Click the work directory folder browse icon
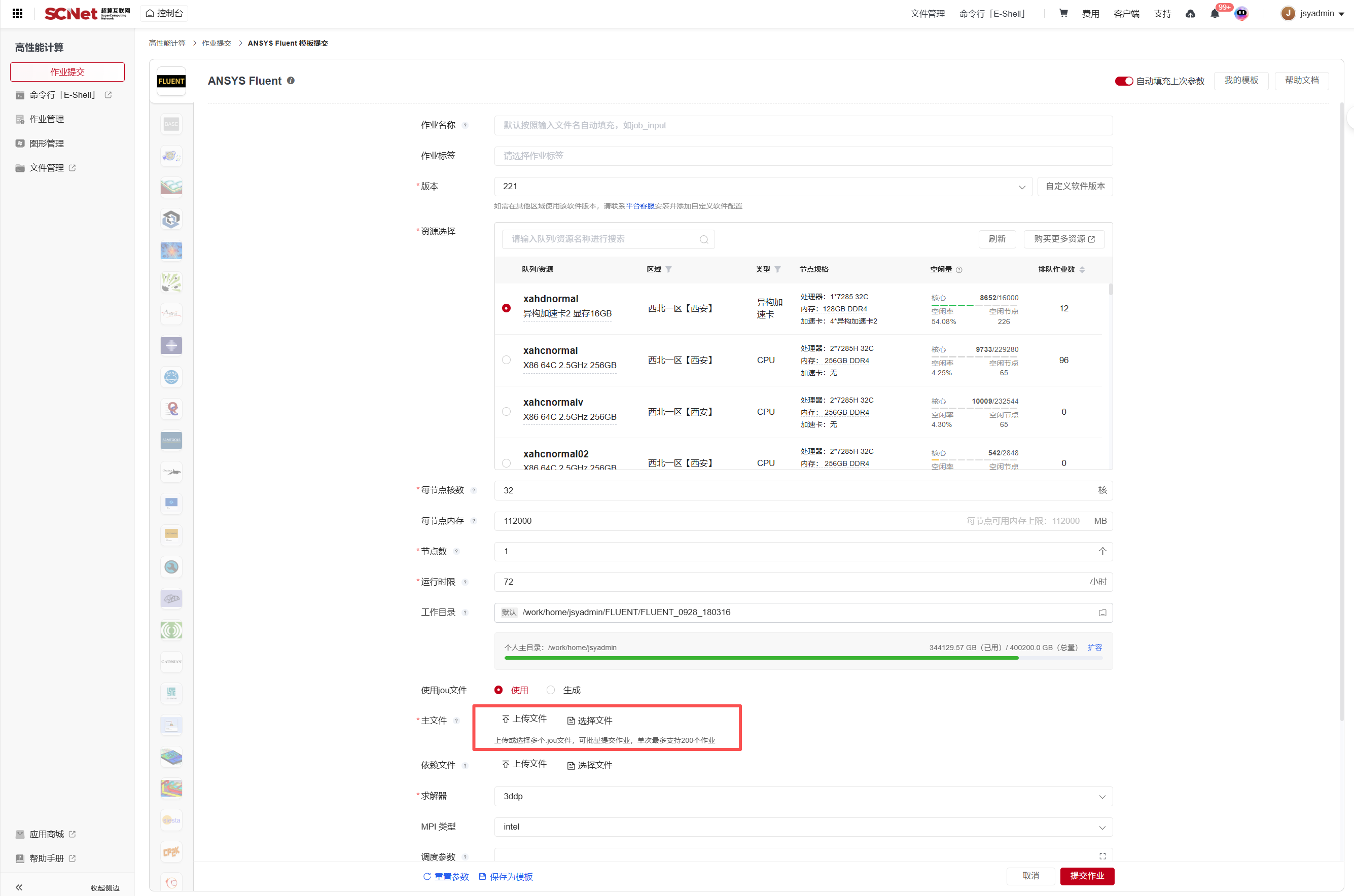 [1102, 613]
